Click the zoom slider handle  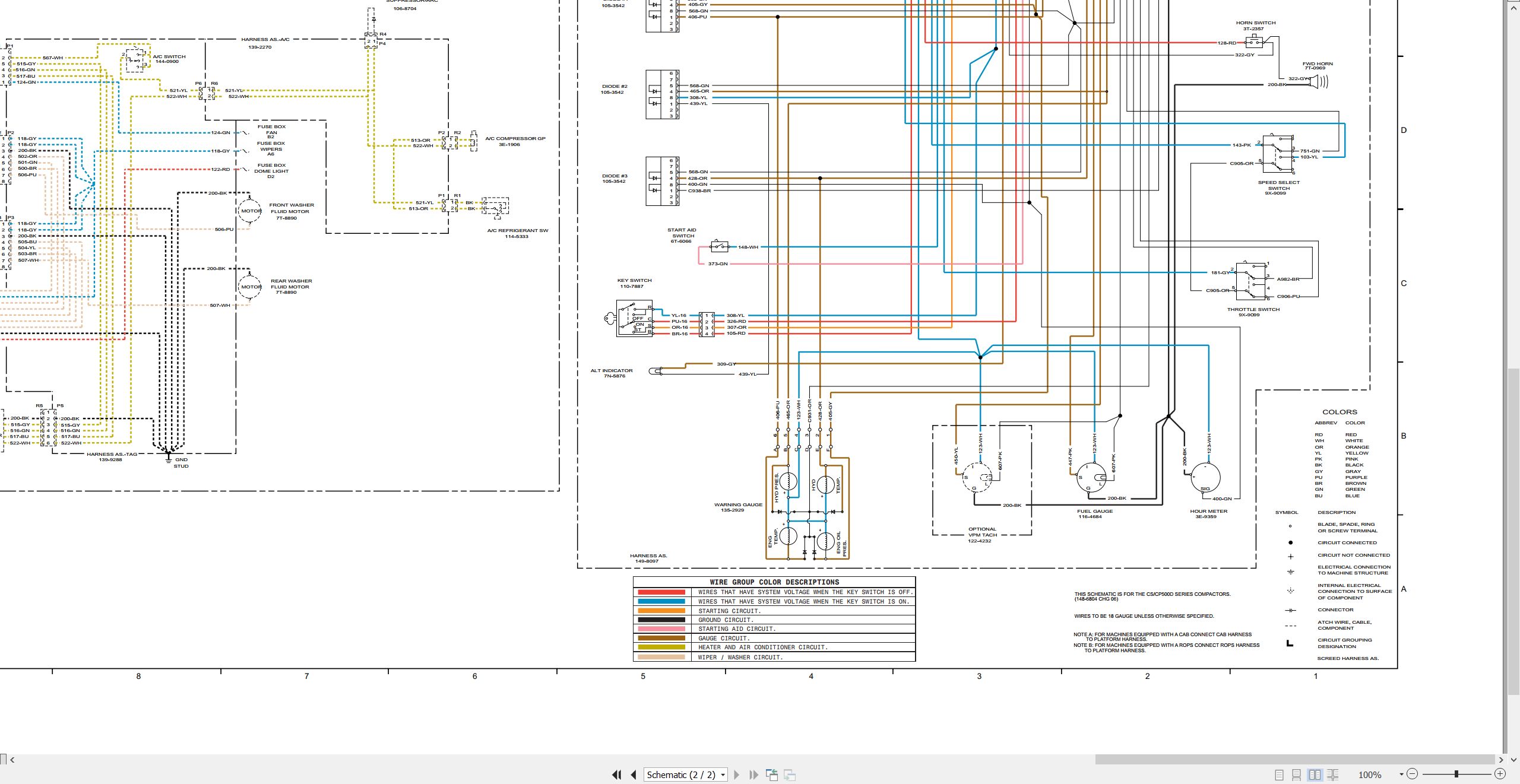click(x=1456, y=774)
